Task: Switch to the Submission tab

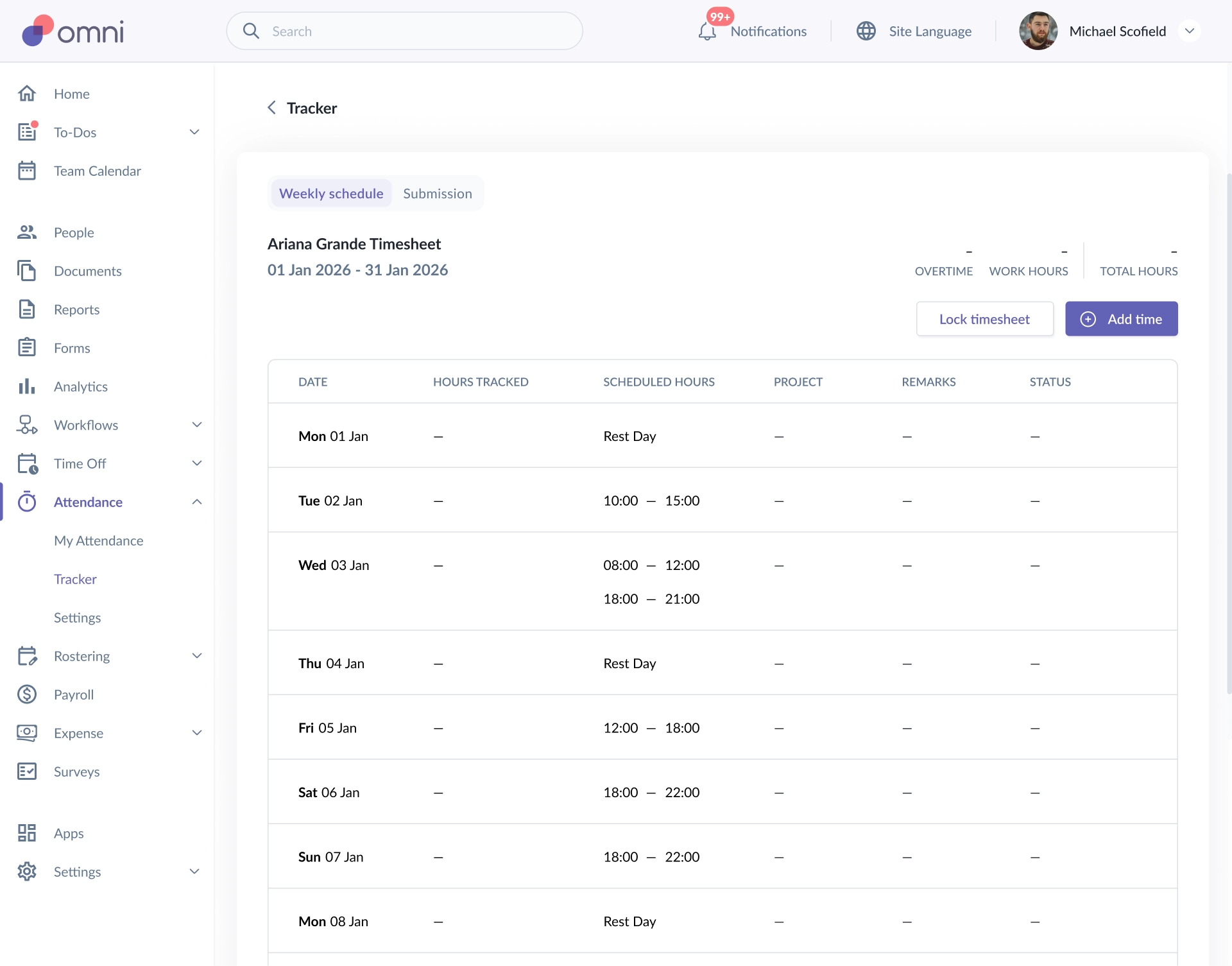Action: [438, 193]
